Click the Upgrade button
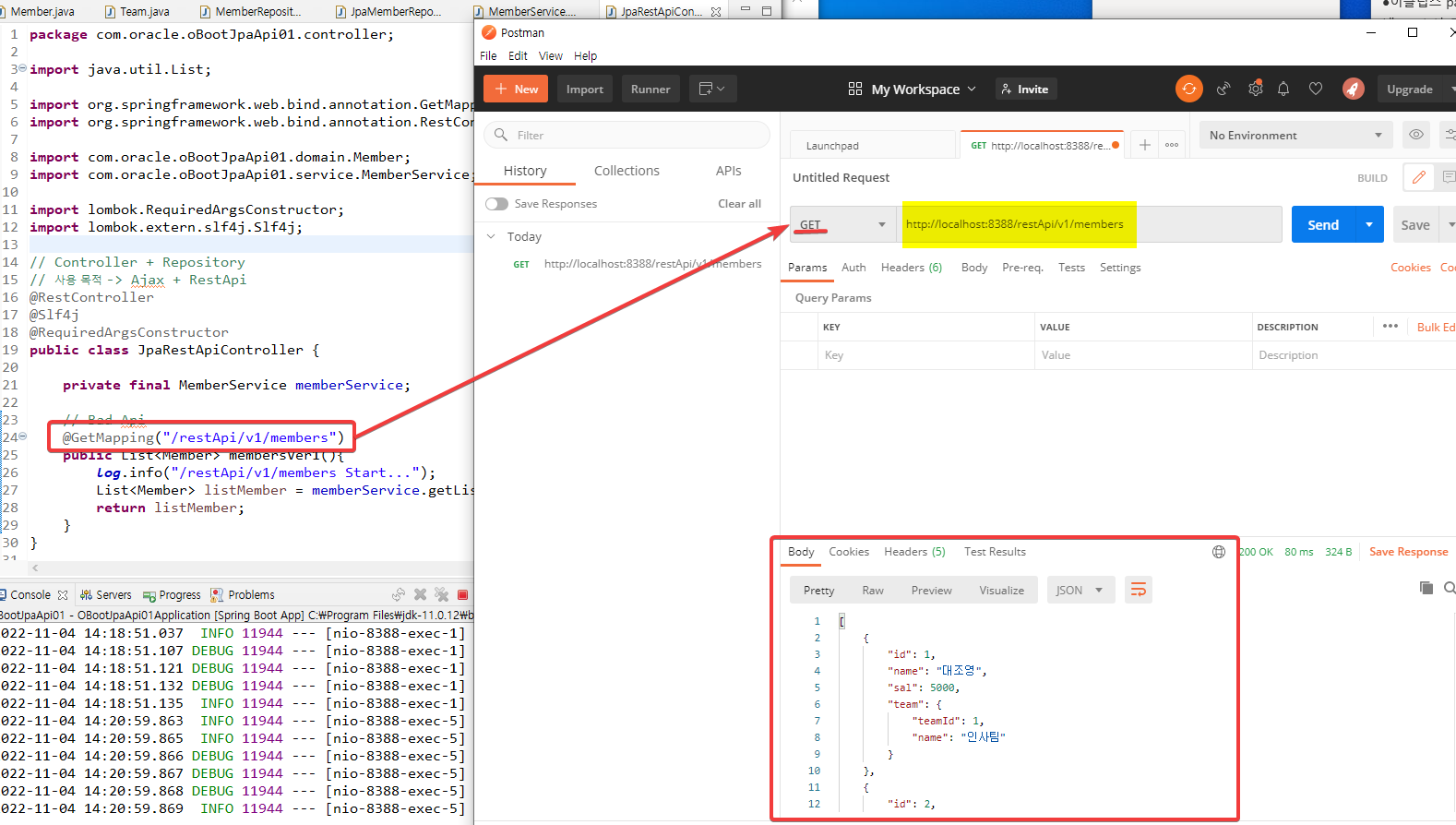Viewport: 1456px width, 825px height. [1410, 89]
